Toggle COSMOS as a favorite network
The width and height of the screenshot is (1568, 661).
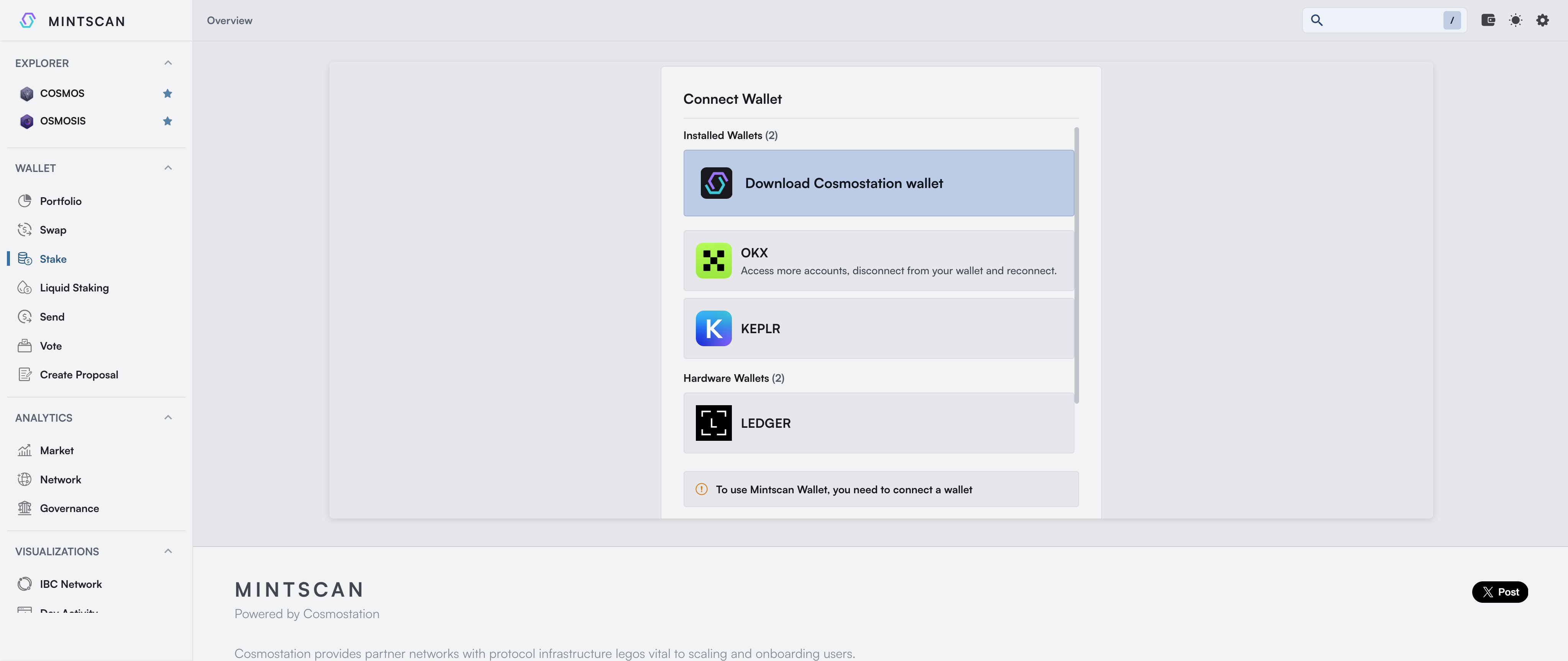[x=167, y=93]
